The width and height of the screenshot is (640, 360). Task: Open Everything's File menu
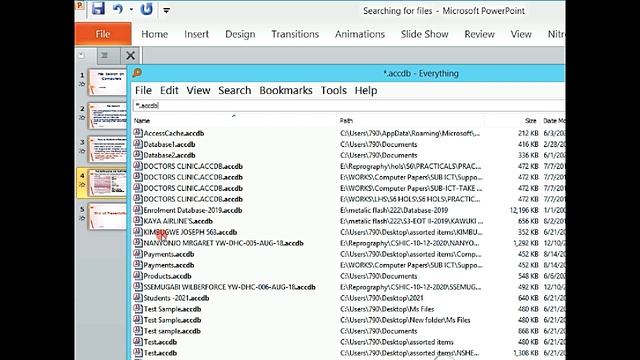point(143,90)
